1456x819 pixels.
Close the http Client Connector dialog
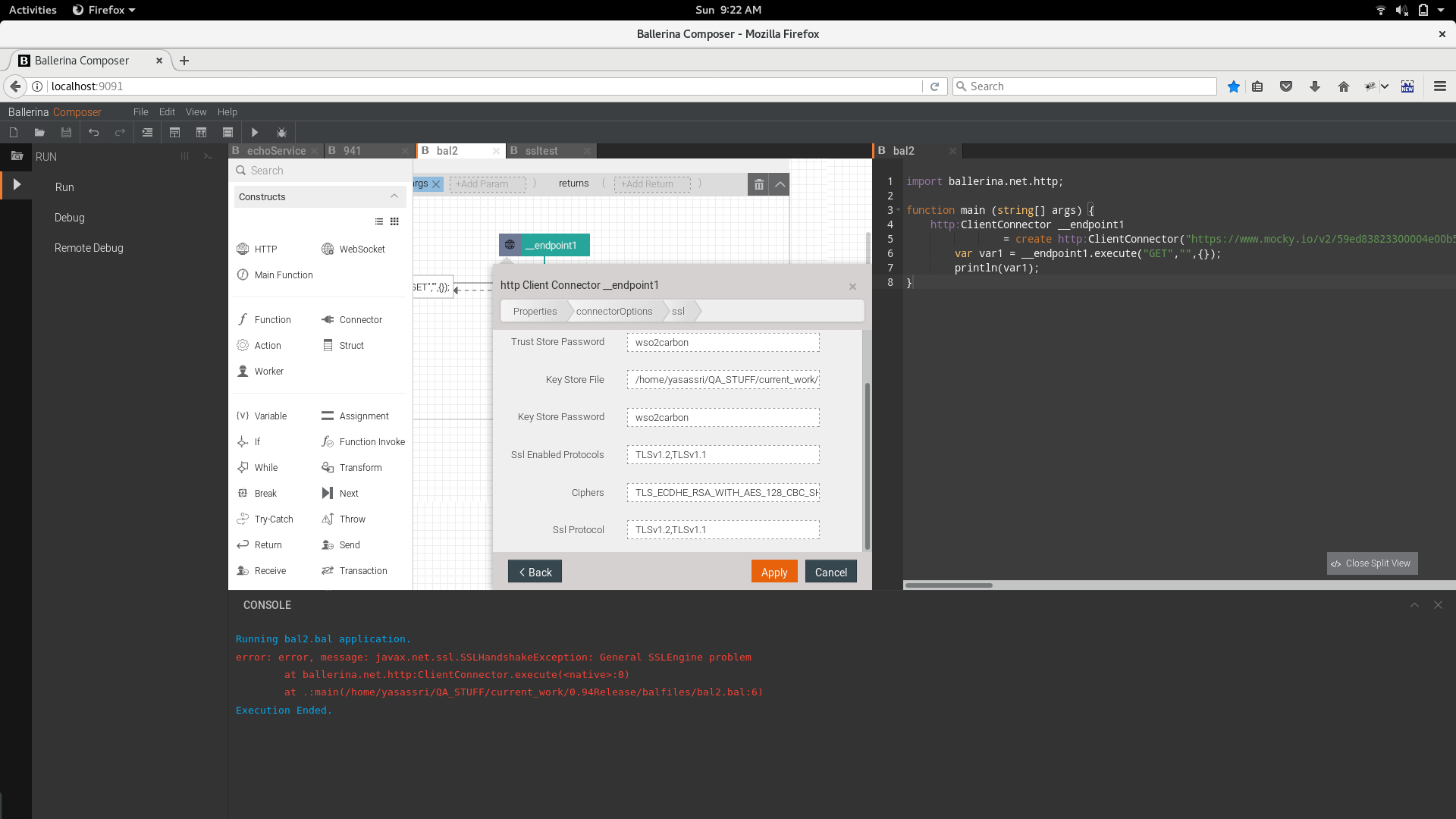click(852, 287)
